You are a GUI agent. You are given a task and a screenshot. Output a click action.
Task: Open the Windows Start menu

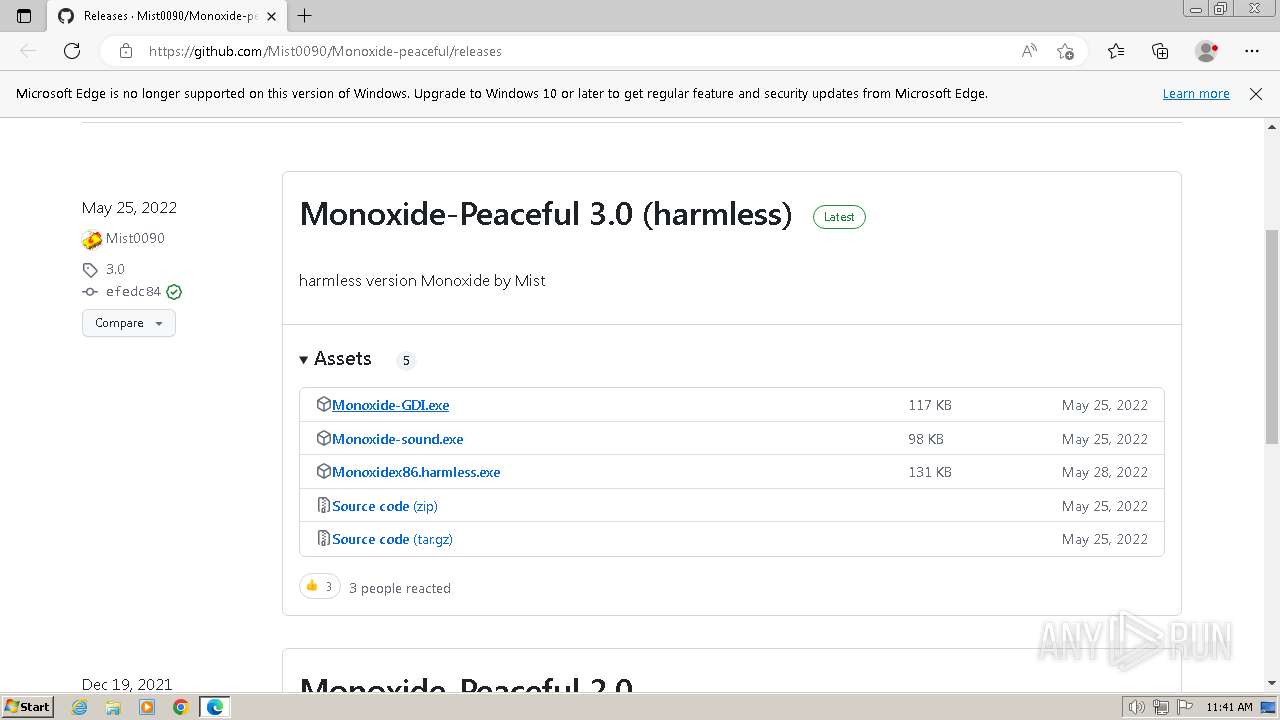click(28, 706)
